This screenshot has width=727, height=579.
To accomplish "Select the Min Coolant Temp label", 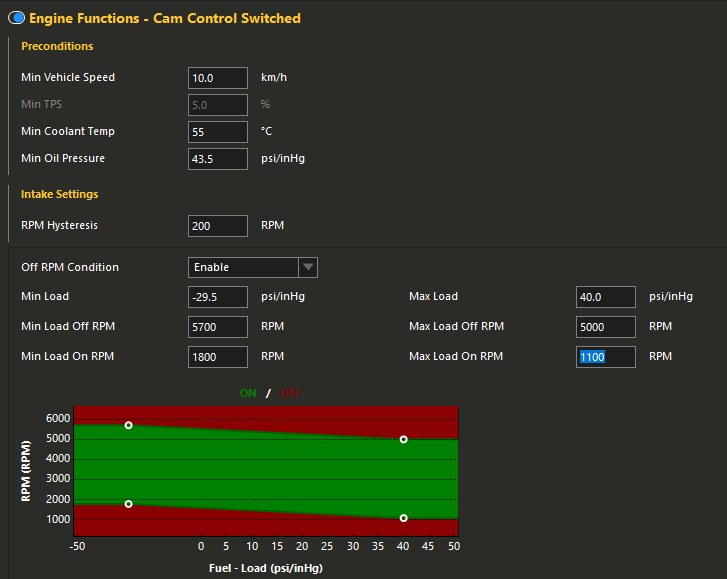I will click(68, 131).
